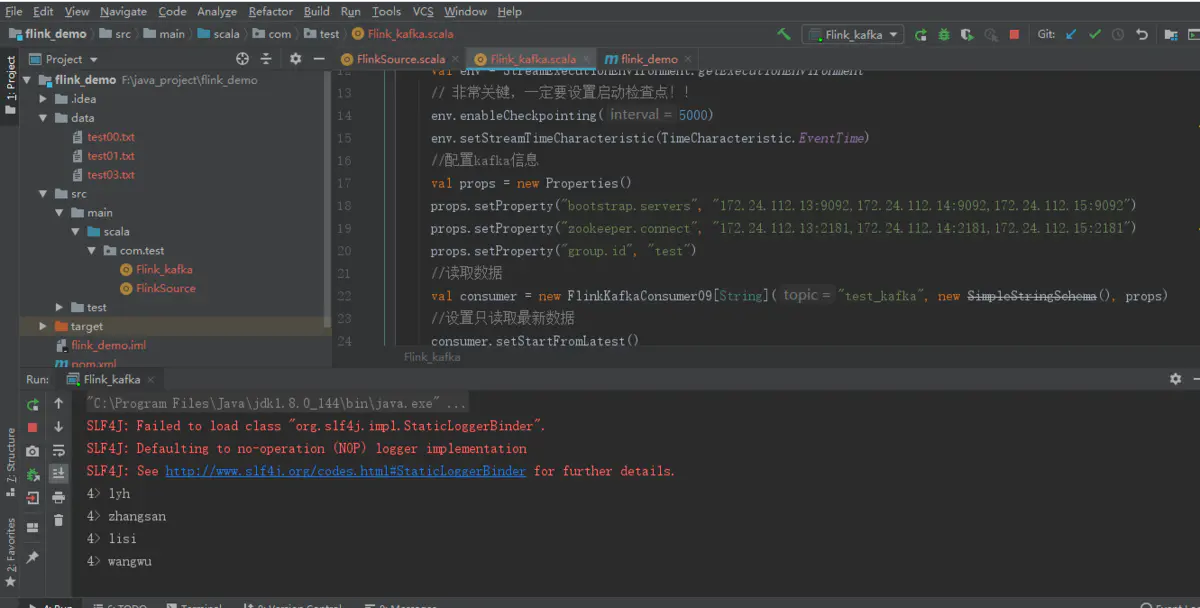Click the green hammer Build Project icon
Screen dimensions: 1200x608
(784, 34)
